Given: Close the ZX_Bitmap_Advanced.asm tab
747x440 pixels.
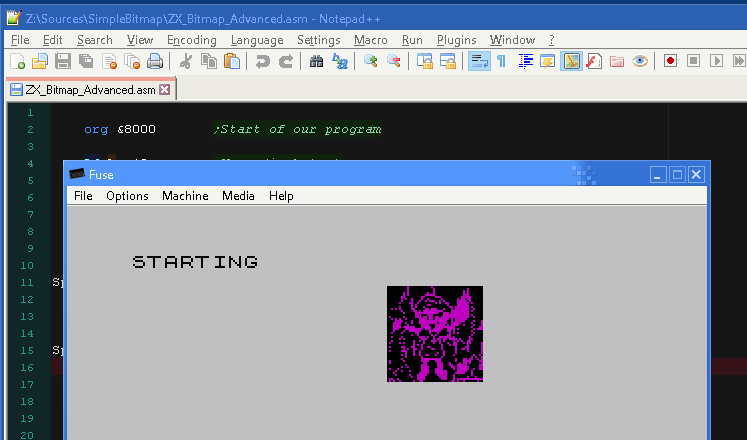Looking at the screenshot, I should [x=165, y=89].
